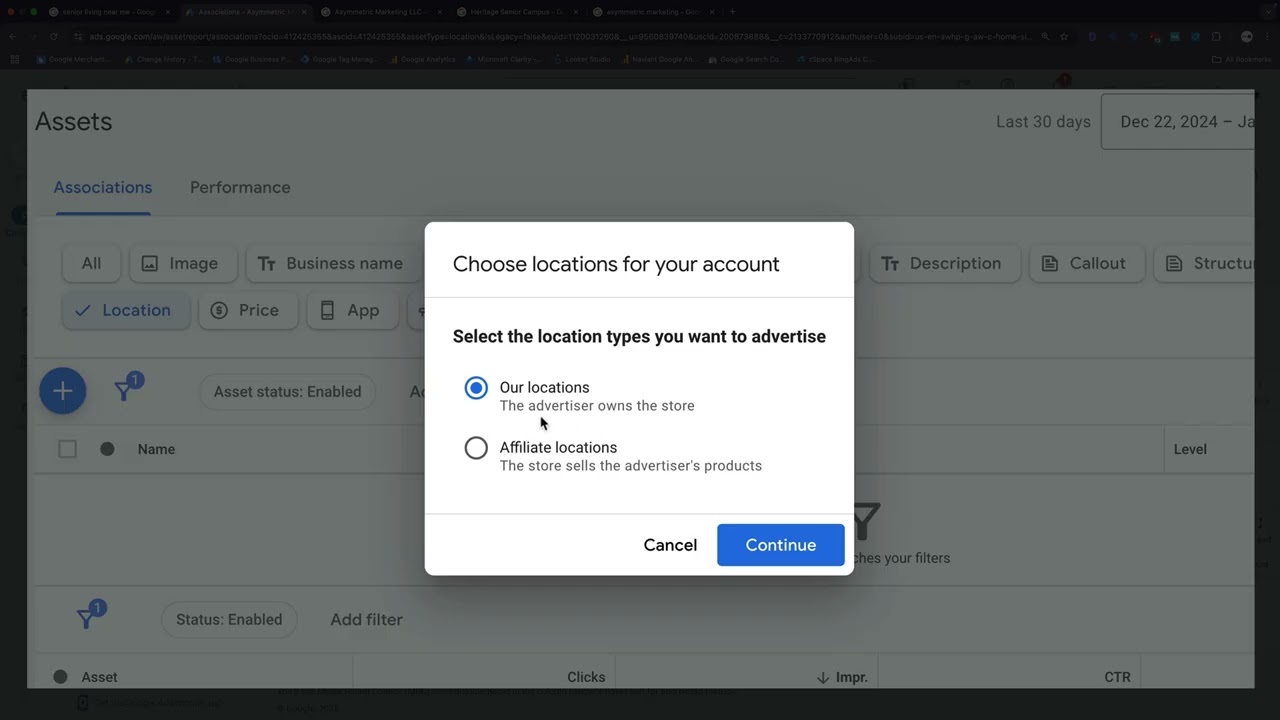Click the Status: Enabled filter chip
Screen dimensions: 1280x720
click(229, 619)
